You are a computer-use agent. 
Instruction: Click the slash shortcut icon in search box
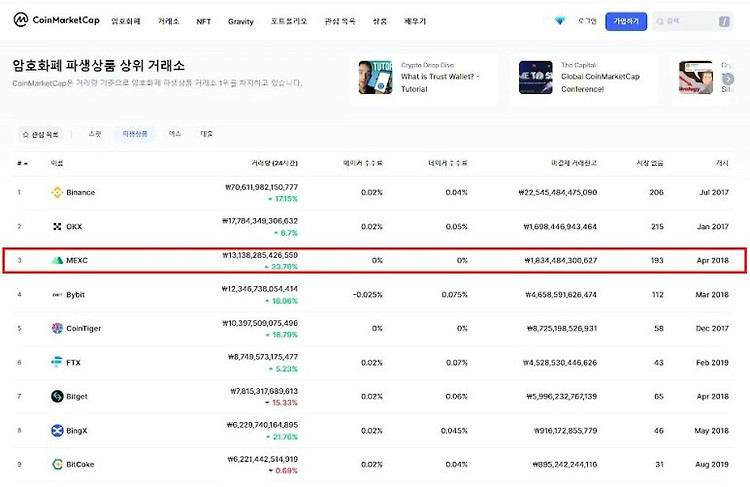[724, 22]
